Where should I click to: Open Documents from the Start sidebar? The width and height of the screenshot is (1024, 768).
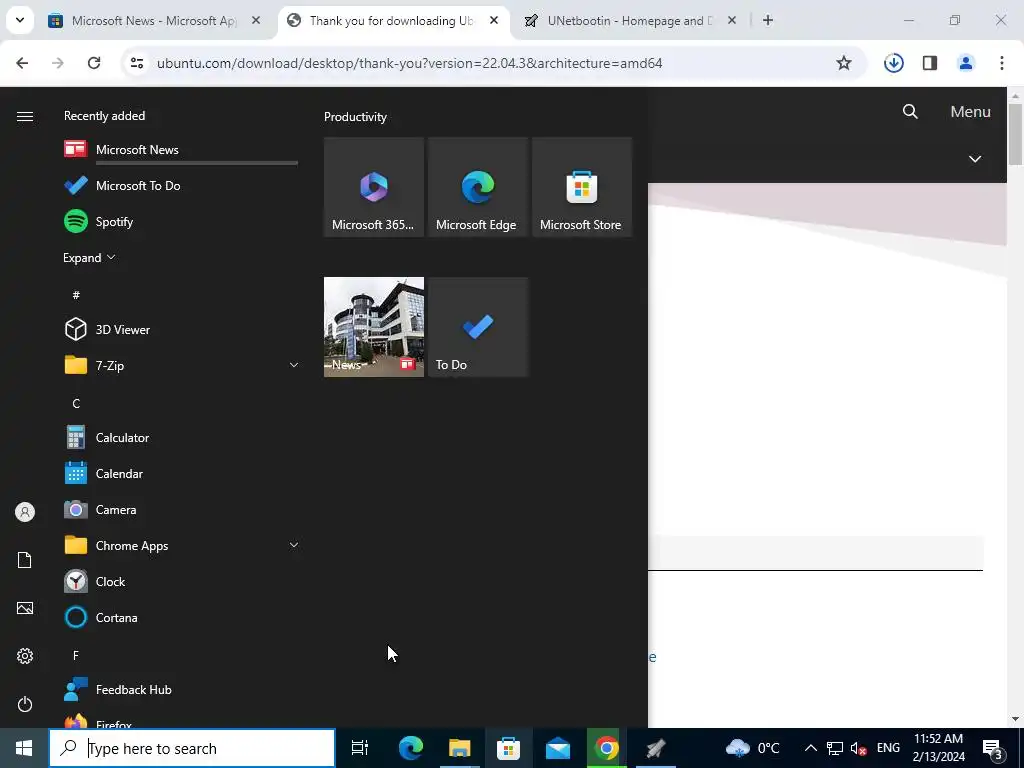(25, 560)
